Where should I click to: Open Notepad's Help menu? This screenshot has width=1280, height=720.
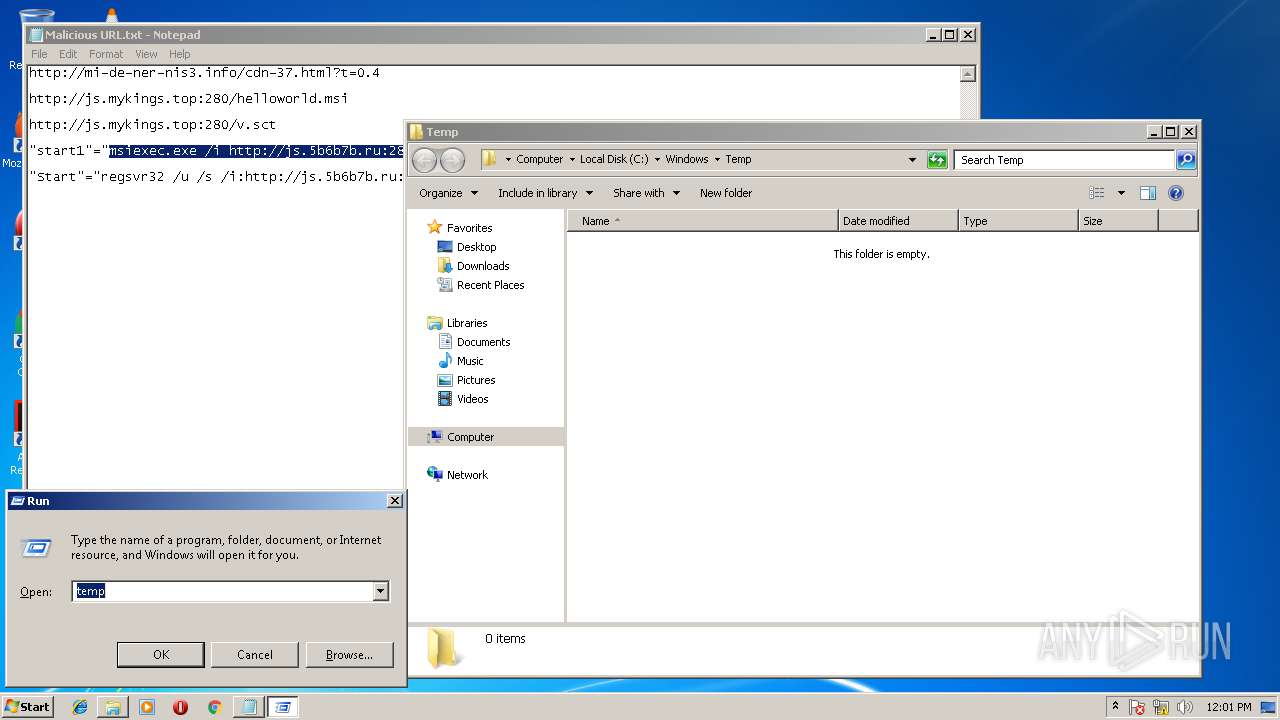pyautogui.click(x=179, y=54)
